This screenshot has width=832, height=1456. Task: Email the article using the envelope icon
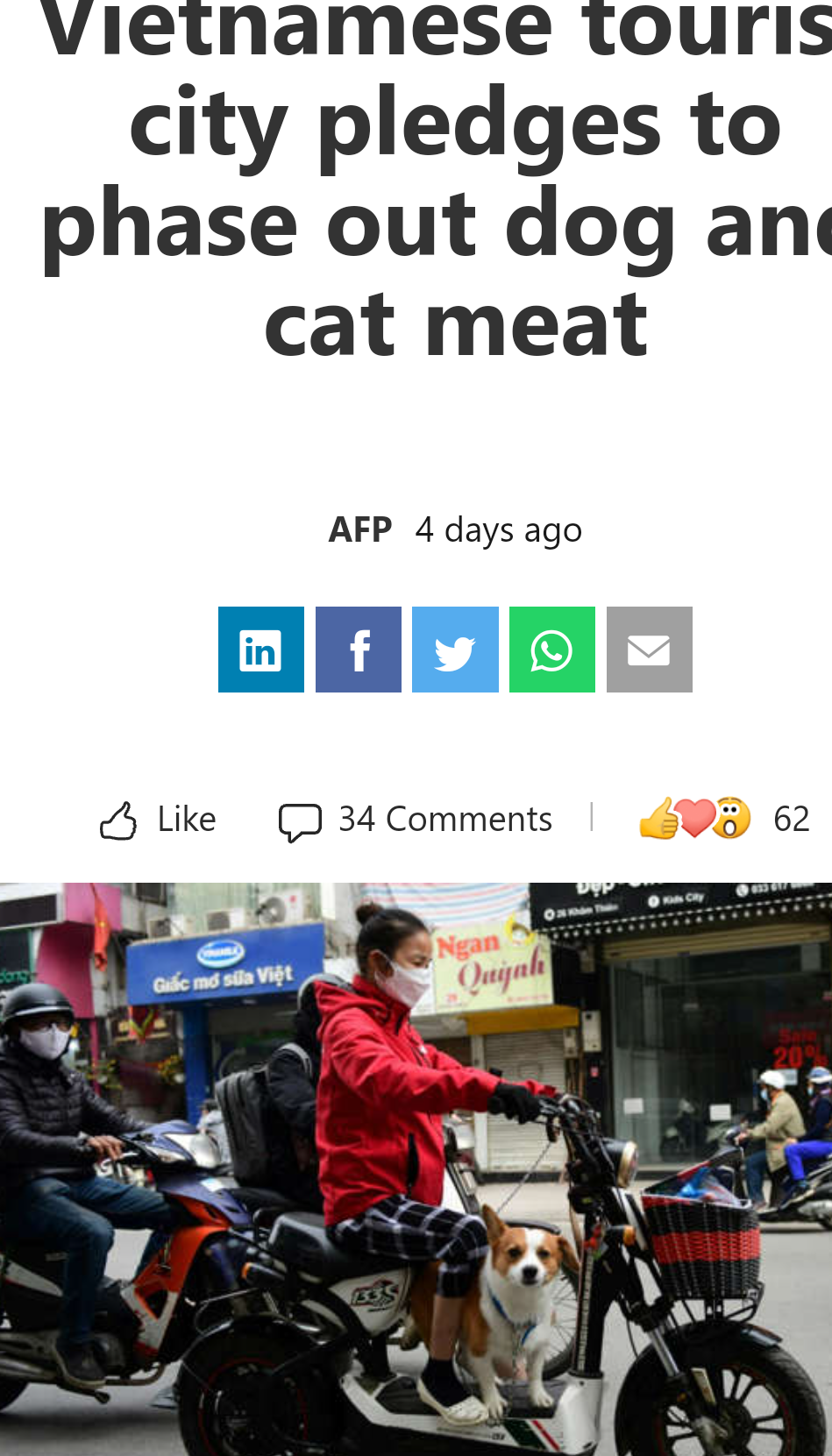tap(650, 650)
